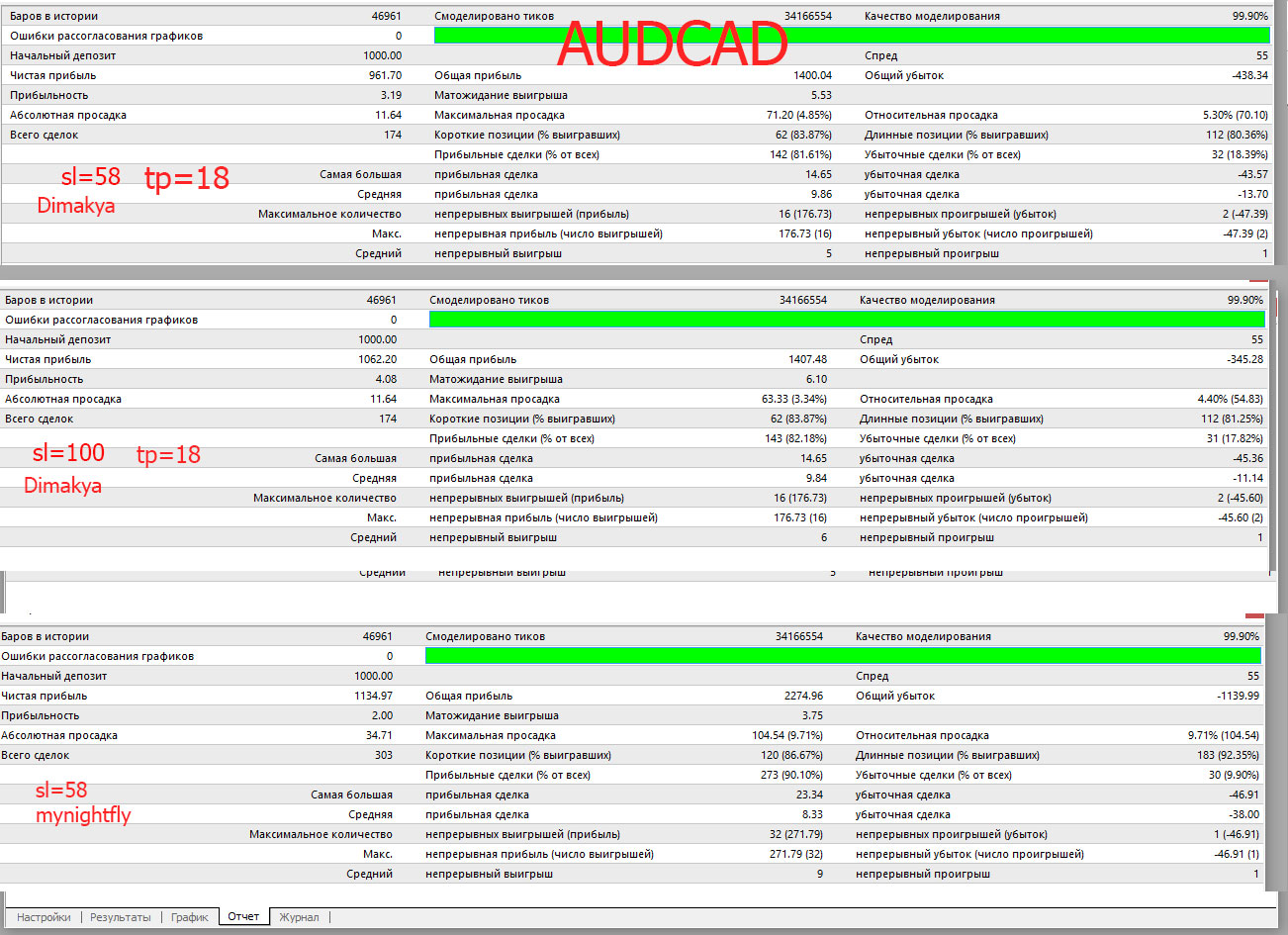Select average loss trade -38.00
This screenshot has width=1288, height=935.
pos(1243,814)
